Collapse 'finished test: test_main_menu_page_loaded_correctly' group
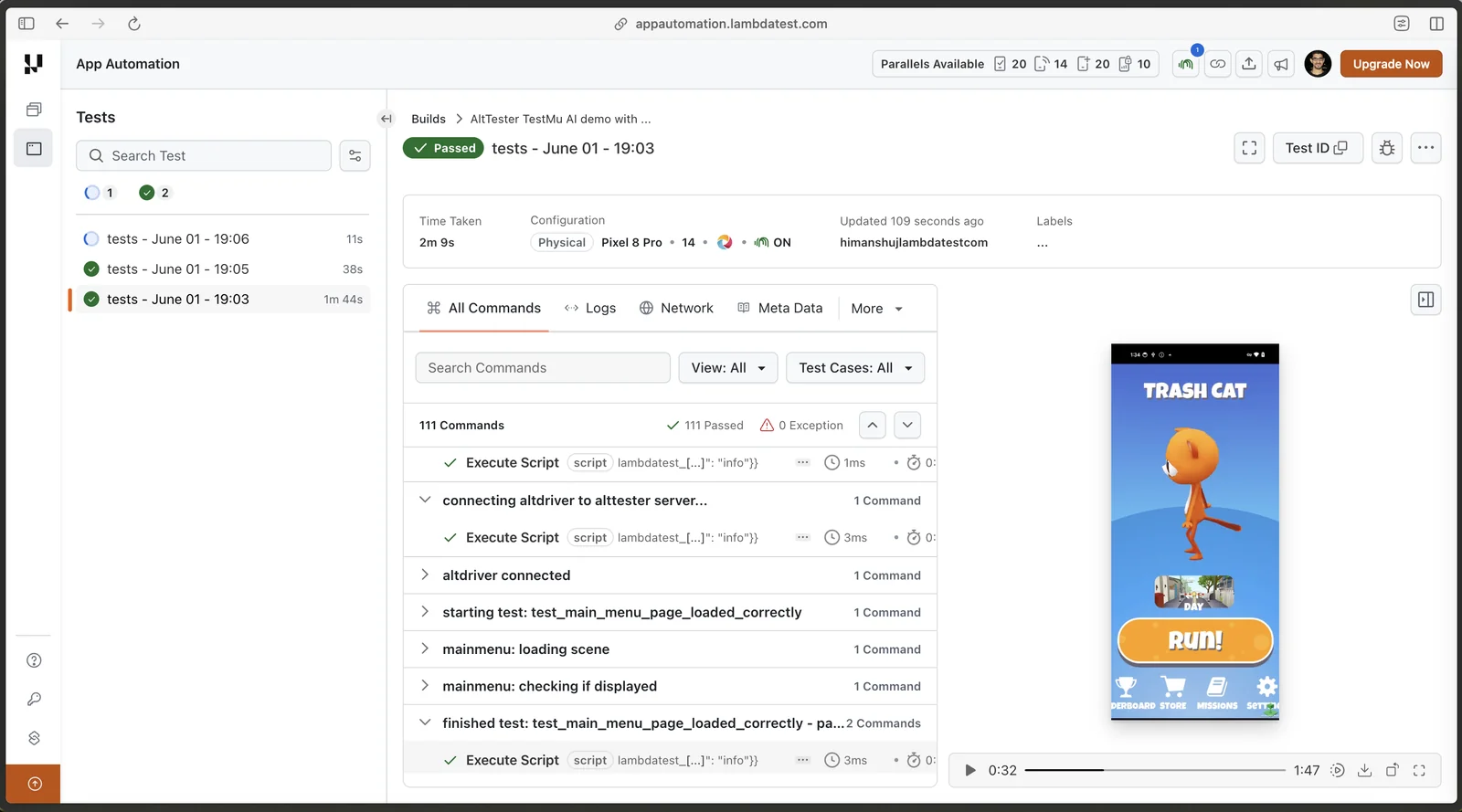The height and width of the screenshot is (812, 1462). pyautogui.click(x=425, y=722)
